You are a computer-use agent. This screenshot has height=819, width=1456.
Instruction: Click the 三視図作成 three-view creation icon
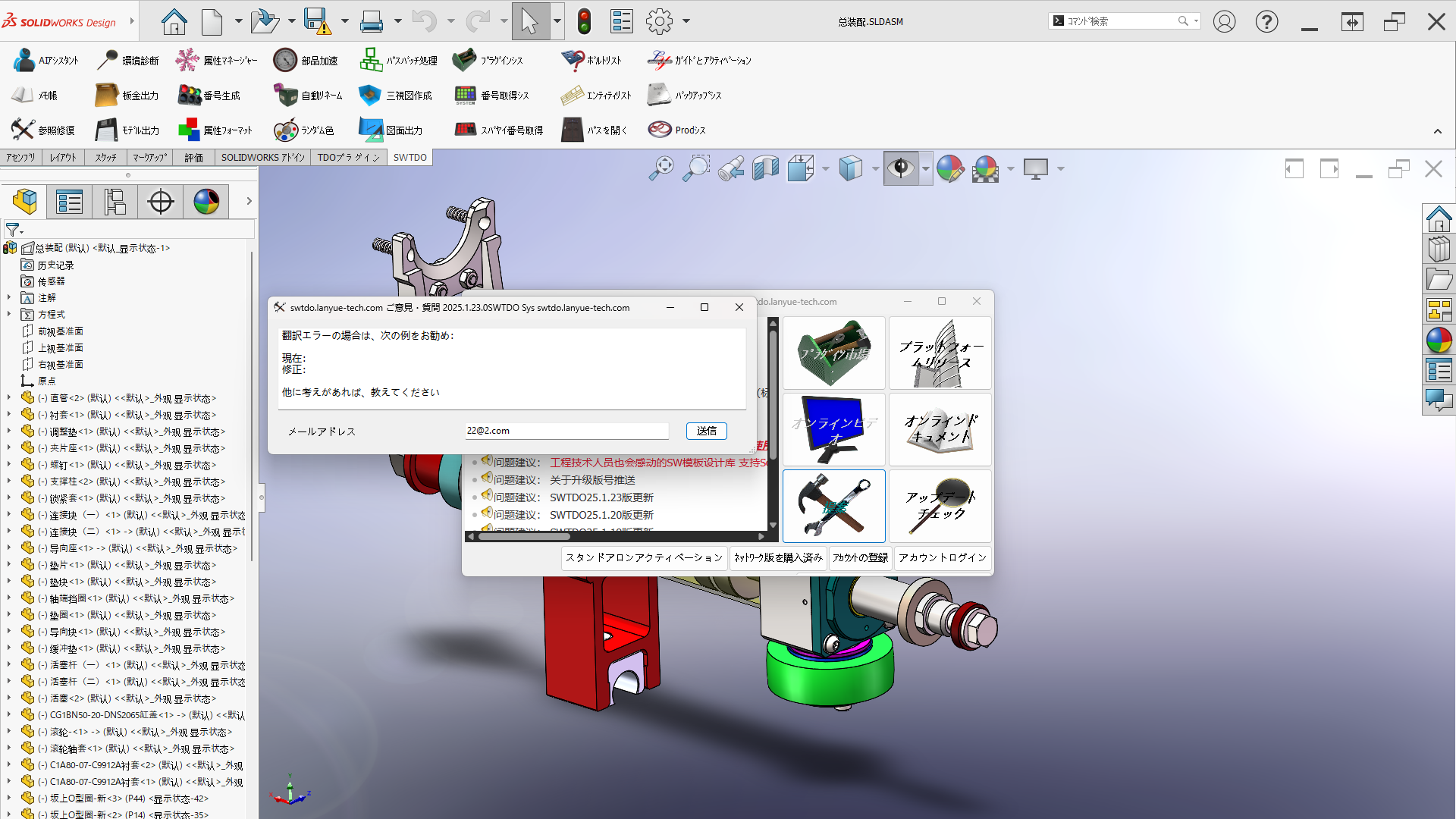369,96
